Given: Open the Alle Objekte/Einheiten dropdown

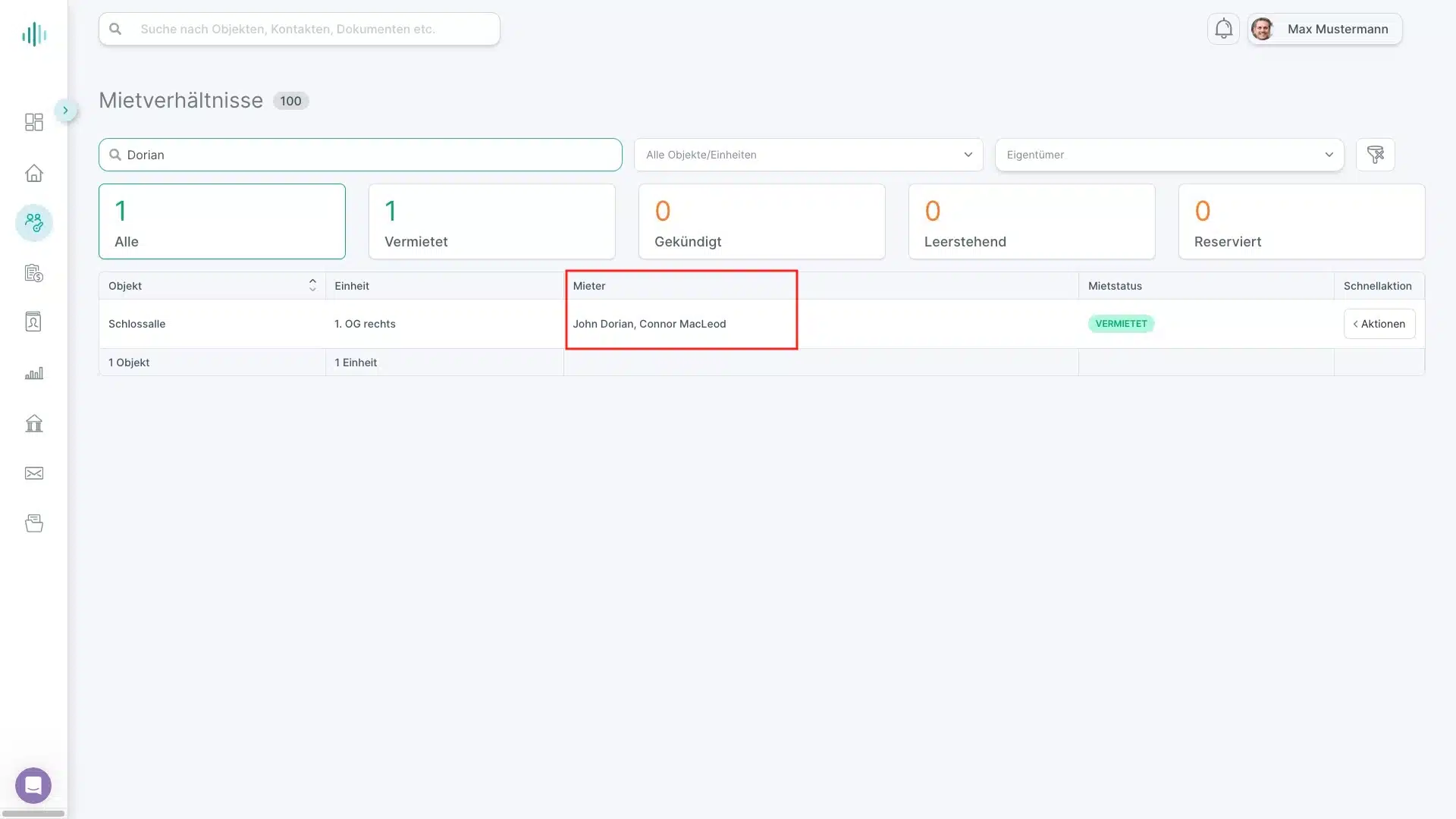Looking at the screenshot, I should click(x=808, y=155).
